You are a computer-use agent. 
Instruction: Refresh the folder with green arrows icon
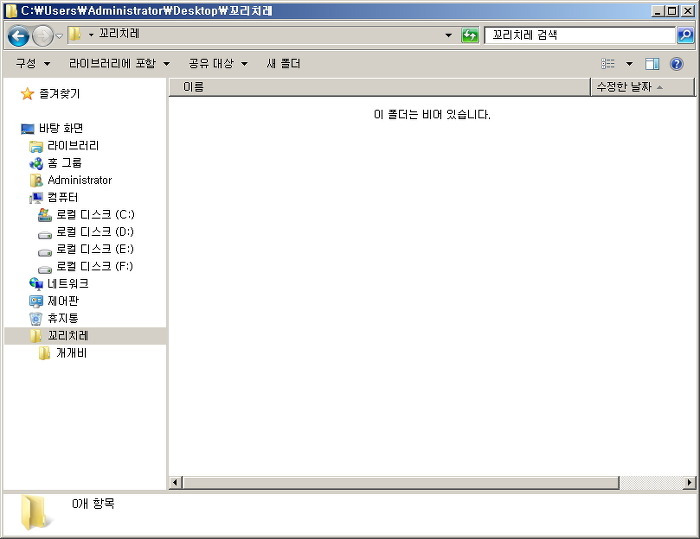click(x=470, y=35)
